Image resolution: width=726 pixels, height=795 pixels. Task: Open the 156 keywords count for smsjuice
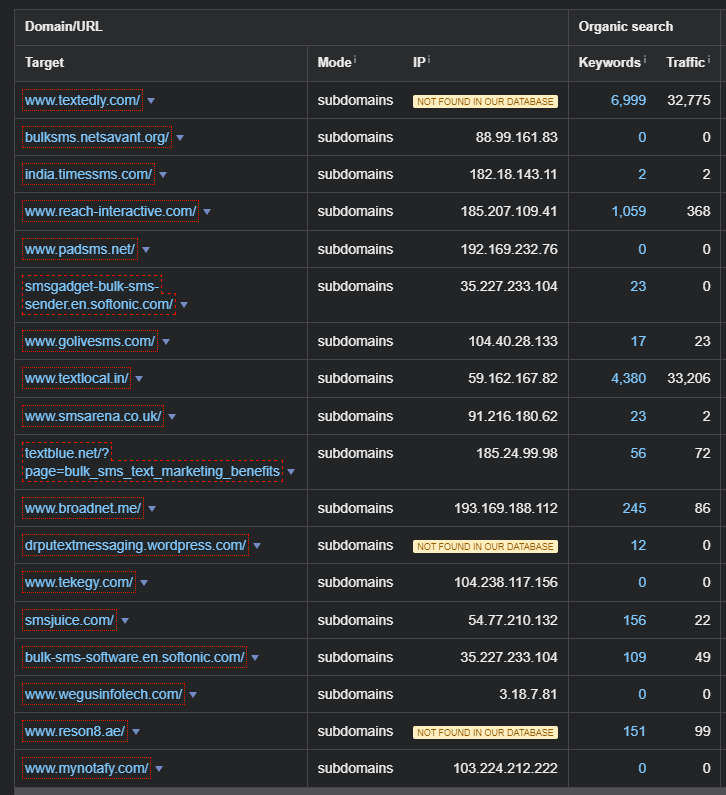click(634, 621)
